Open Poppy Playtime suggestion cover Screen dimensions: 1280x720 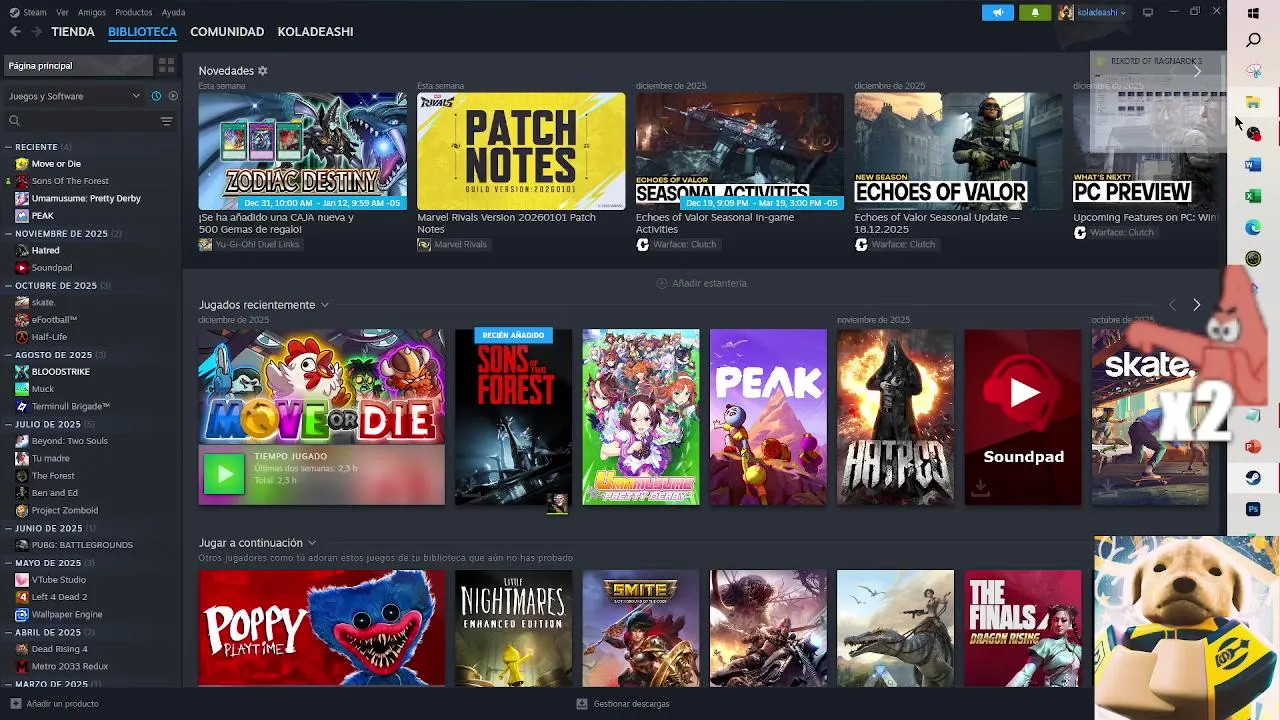click(321, 628)
